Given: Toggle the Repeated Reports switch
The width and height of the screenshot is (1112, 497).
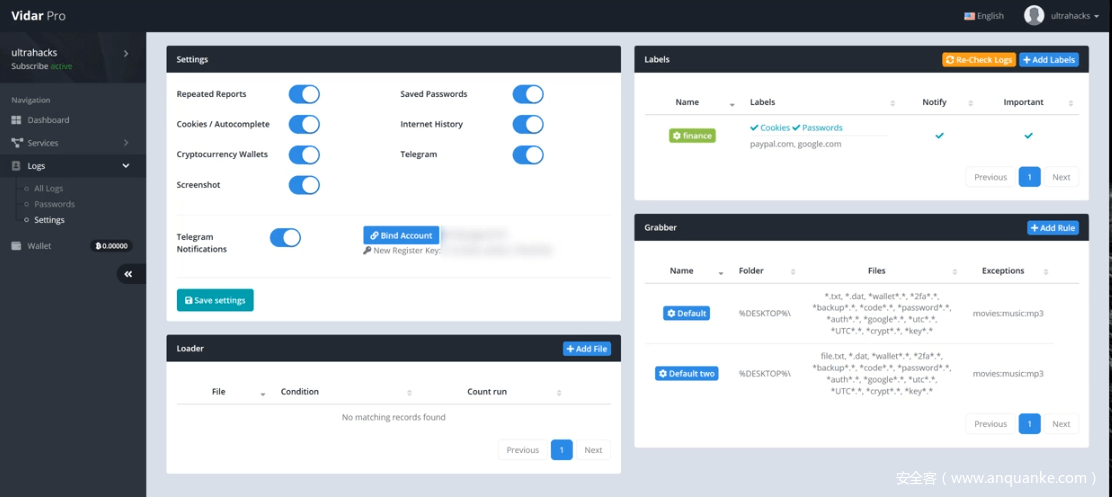Looking at the screenshot, I should 304,94.
